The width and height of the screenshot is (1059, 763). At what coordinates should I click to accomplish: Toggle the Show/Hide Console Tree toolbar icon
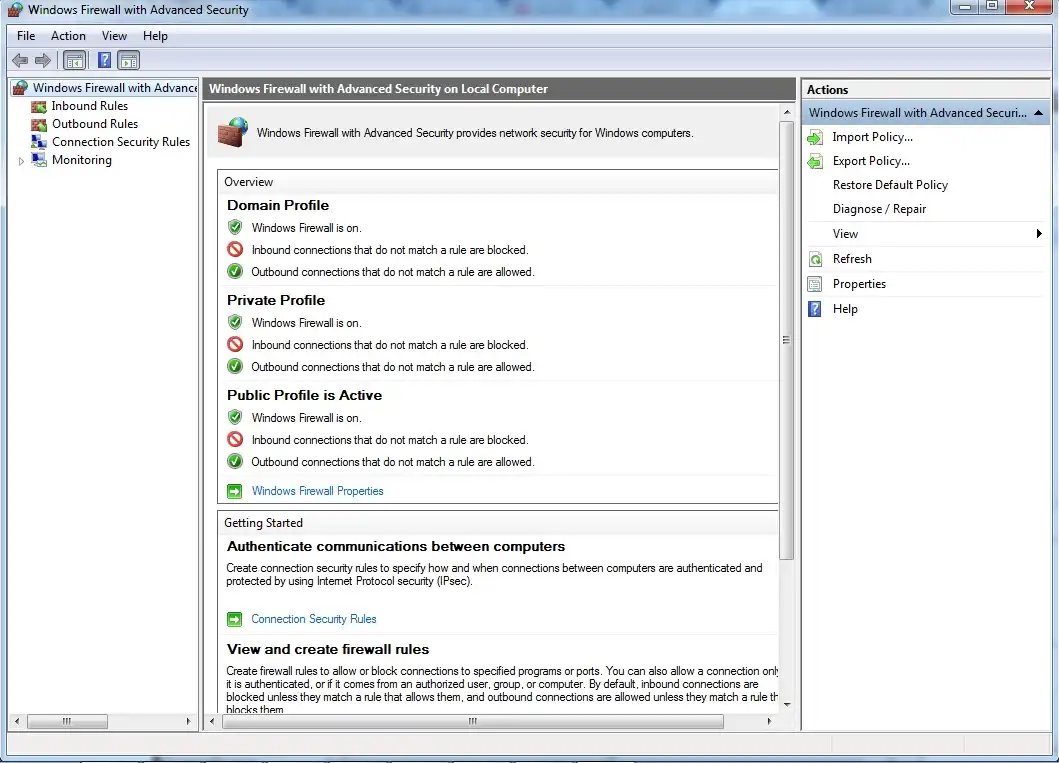point(75,60)
